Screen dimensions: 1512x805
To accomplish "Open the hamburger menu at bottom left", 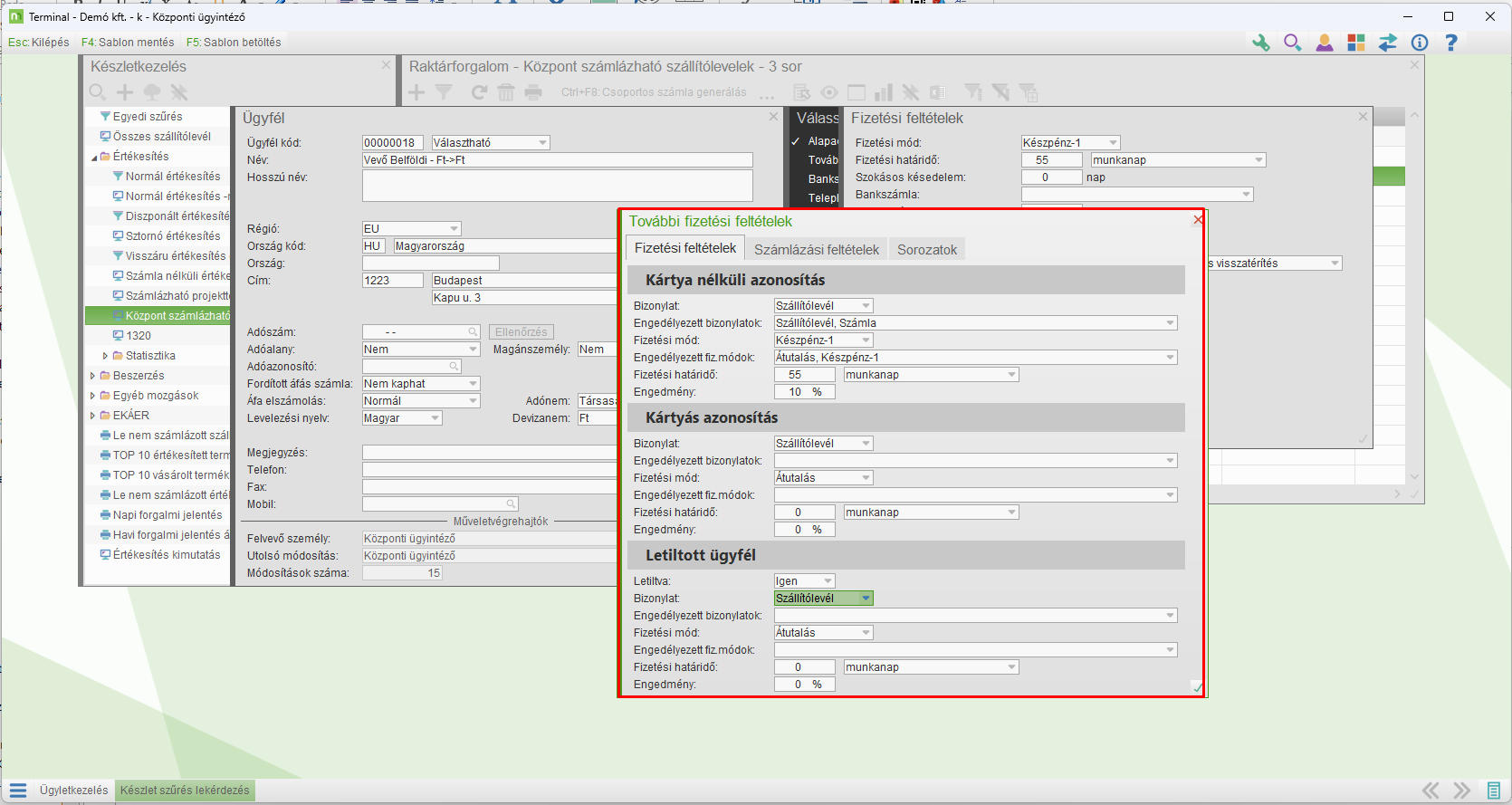I will click(18, 791).
